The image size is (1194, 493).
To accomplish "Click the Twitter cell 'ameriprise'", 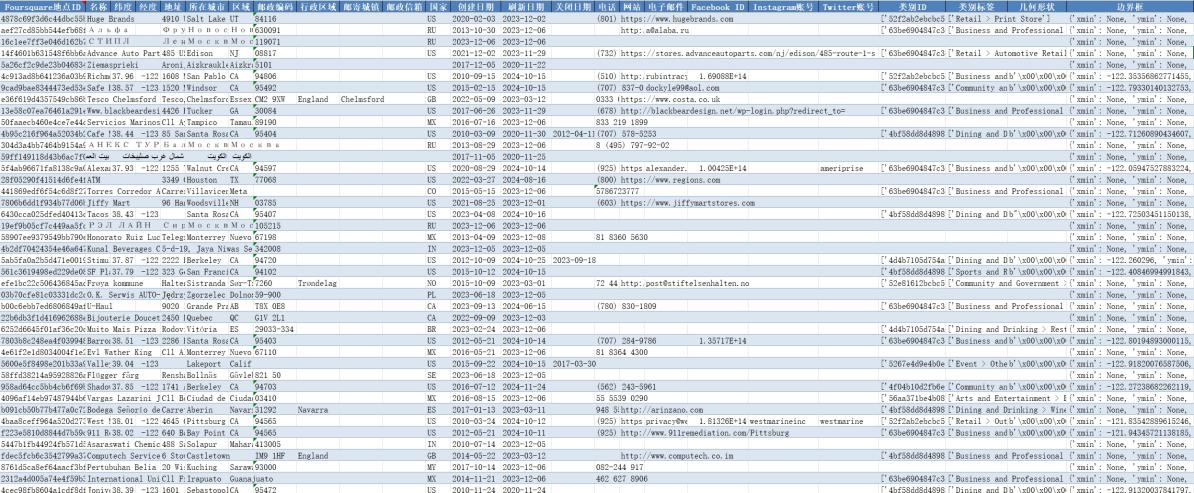I will click(x=841, y=168).
